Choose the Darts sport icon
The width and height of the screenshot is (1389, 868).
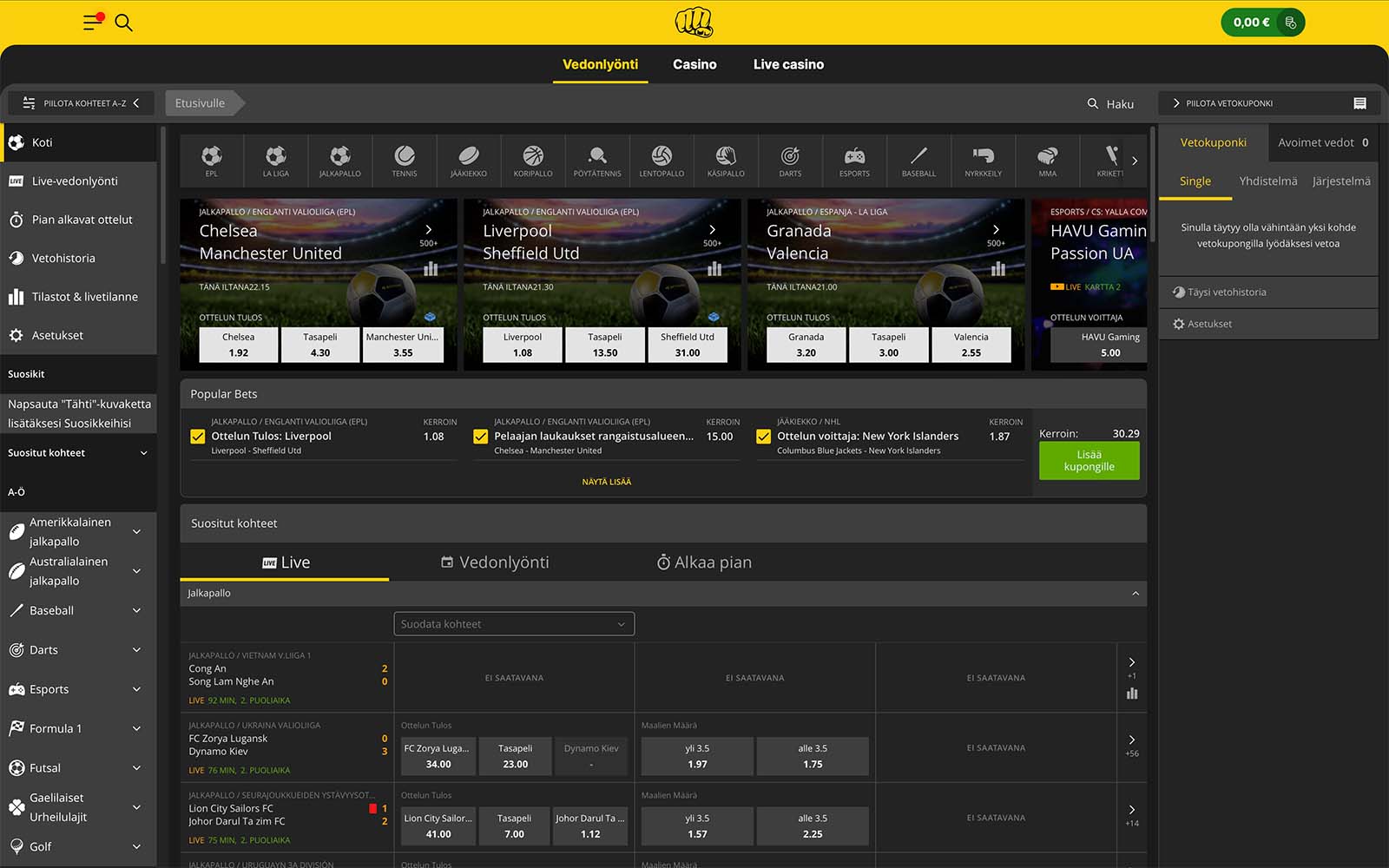pos(790,161)
